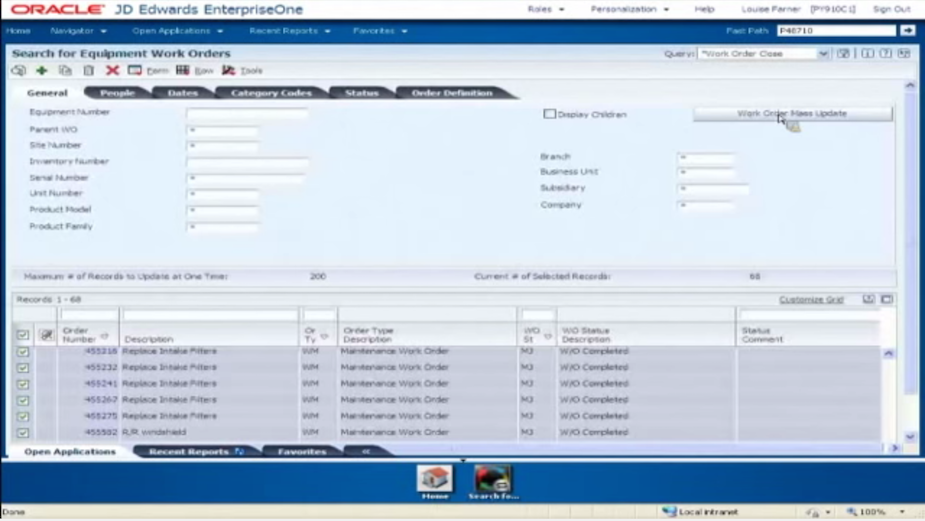
Task: Switch to the Status tab
Action: (x=362, y=93)
